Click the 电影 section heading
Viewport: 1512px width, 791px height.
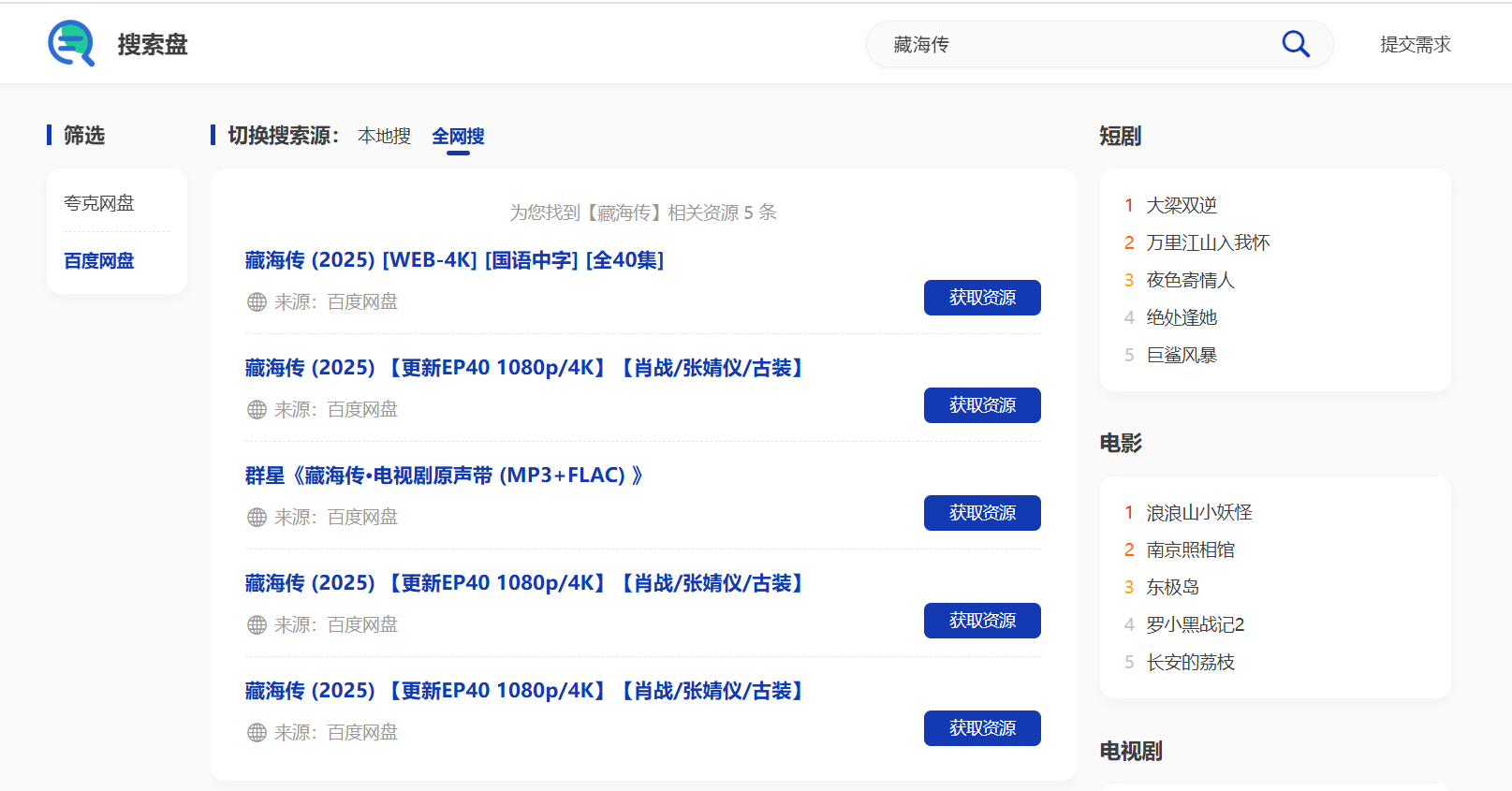coord(1121,443)
